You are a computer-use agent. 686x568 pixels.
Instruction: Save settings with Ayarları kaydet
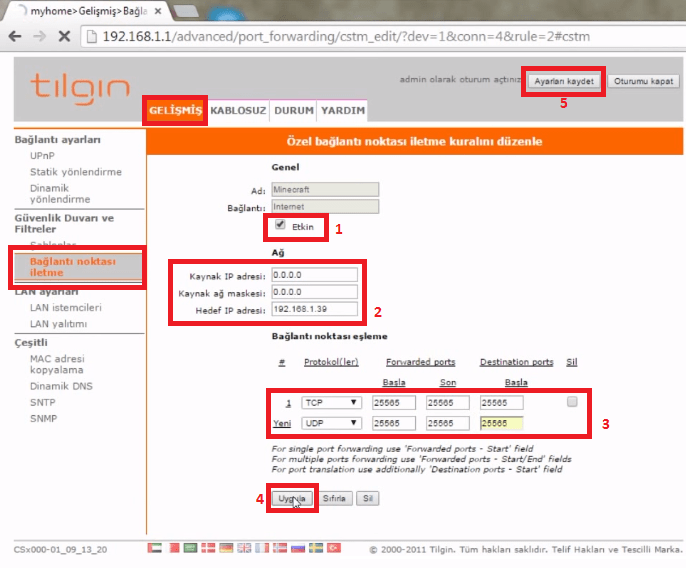click(564, 81)
